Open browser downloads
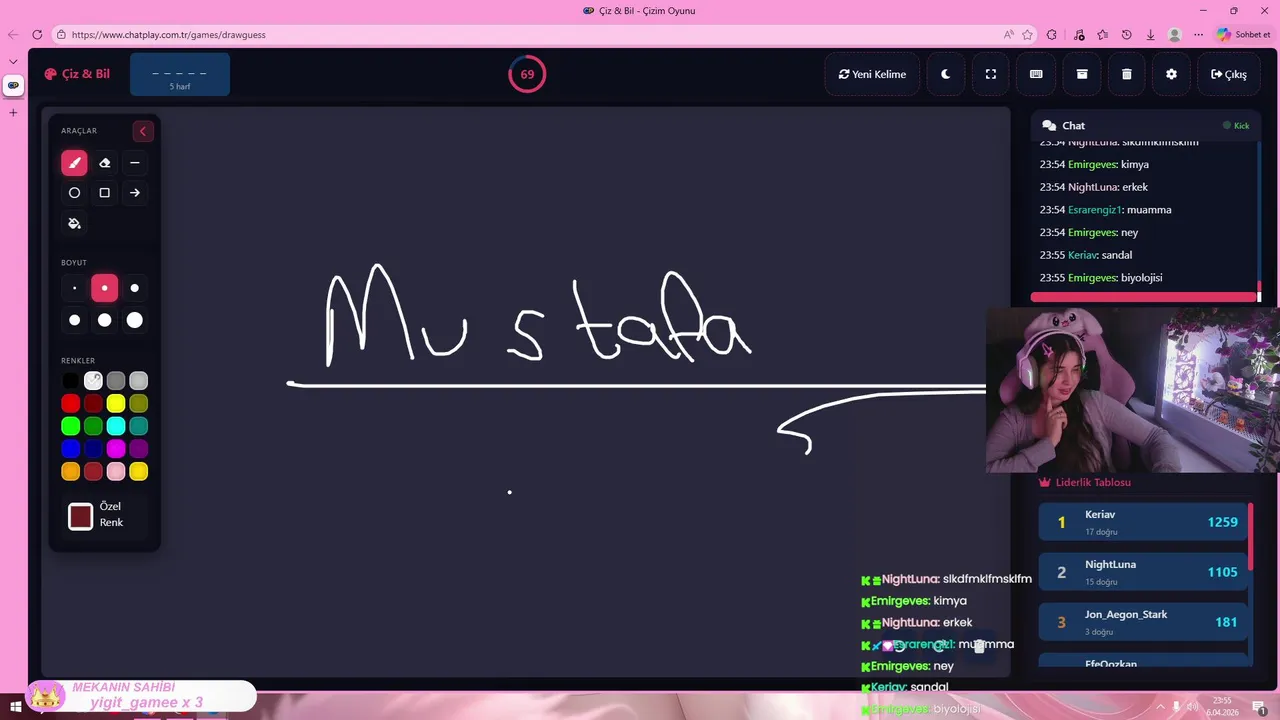This screenshot has height=720, width=1280. tap(1151, 34)
